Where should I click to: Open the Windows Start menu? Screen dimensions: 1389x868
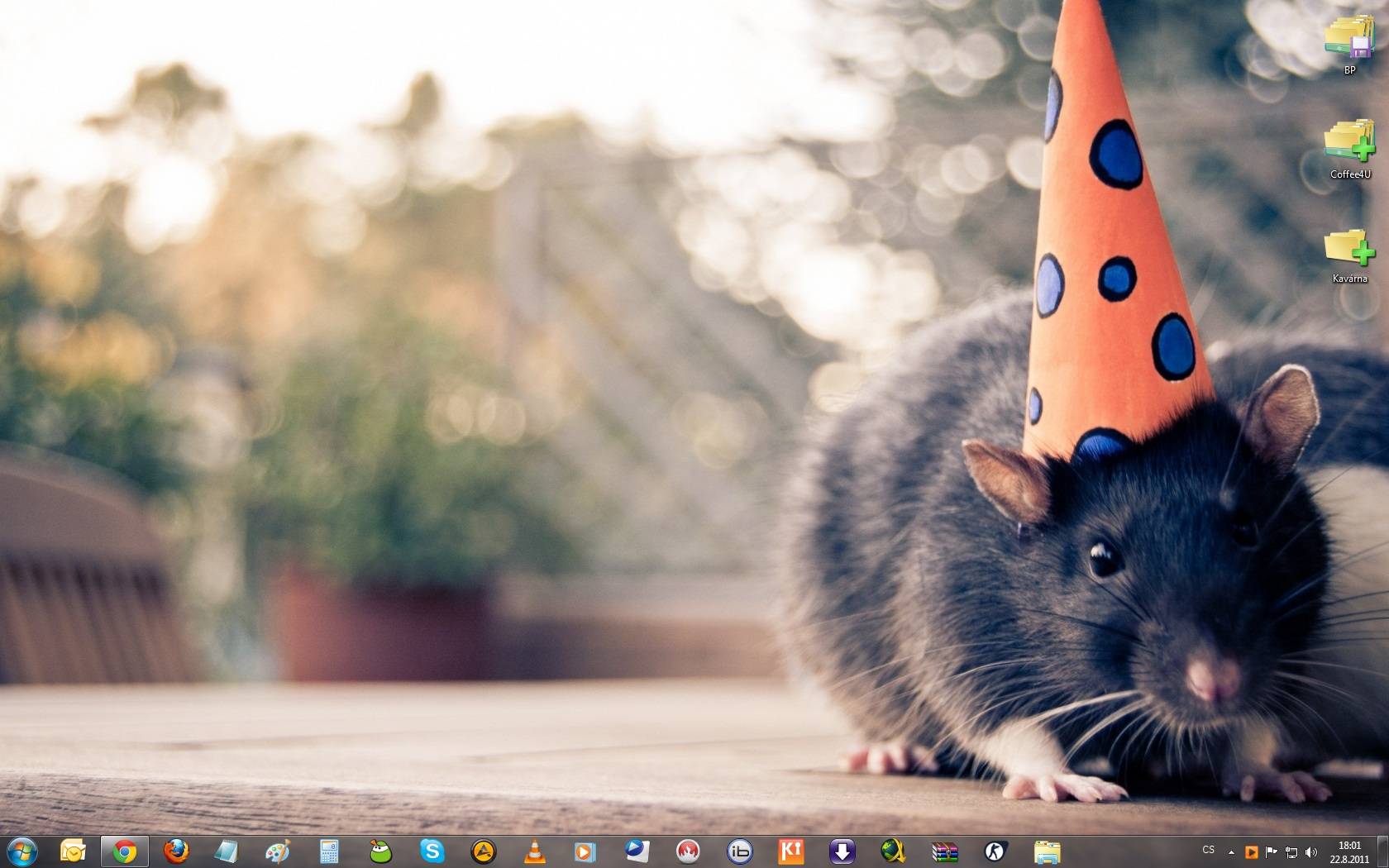coord(21,851)
